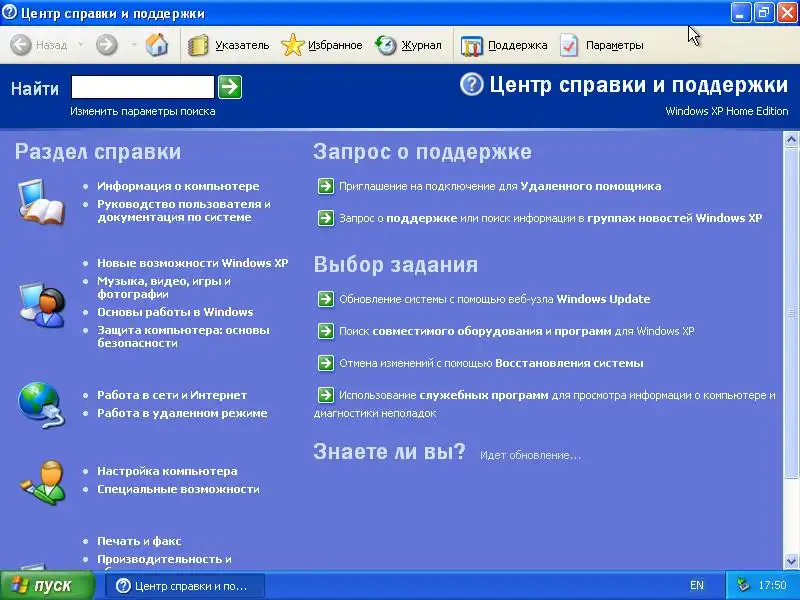
Task: Click the green search go arrow button
Action: click(230, 87)
